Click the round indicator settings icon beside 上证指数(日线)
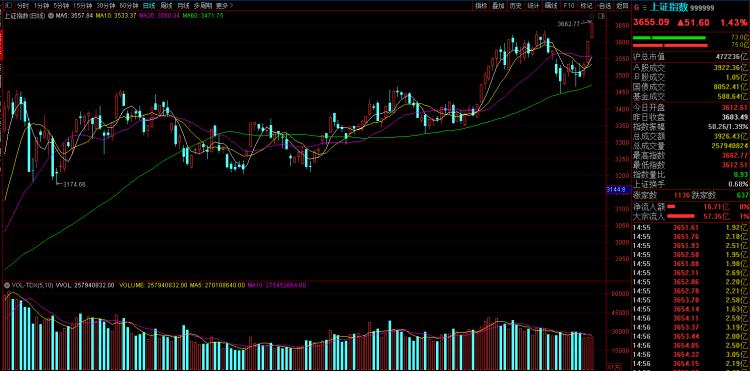 [51, 16]
